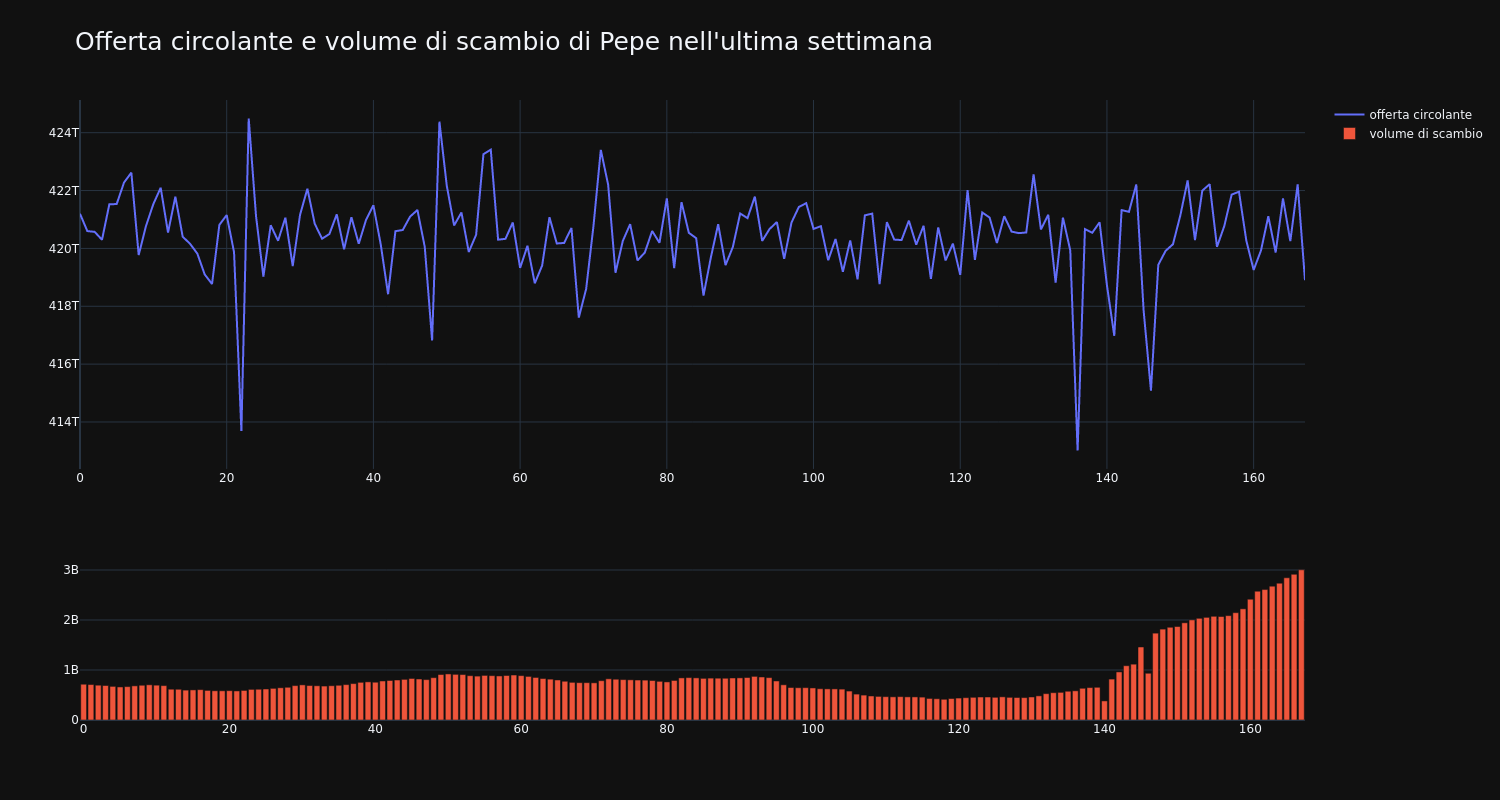Click the 100 tick label under the bar chart
Screen dimensions: 1500x800
[813, 730]
